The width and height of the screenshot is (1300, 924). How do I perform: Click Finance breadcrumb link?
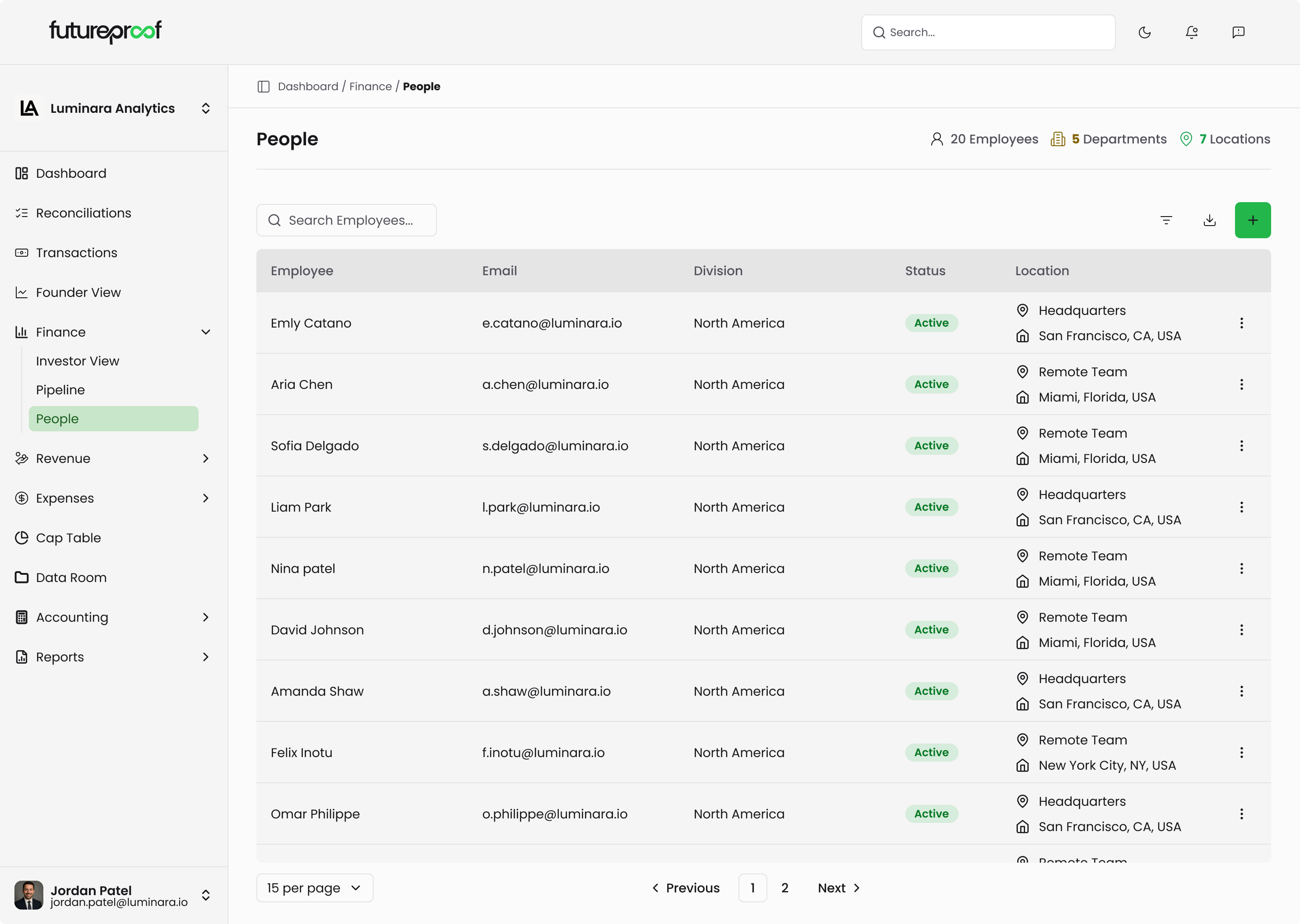point(370,87)
